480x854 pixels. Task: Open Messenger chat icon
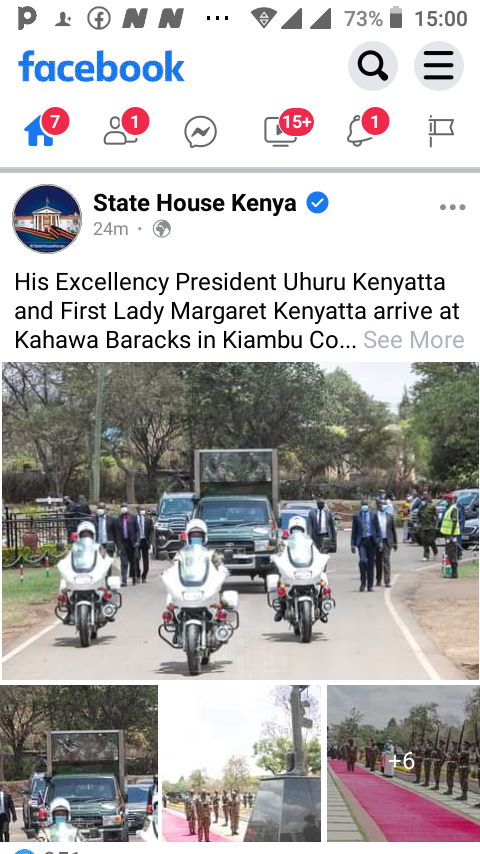[x=200, y=132]
